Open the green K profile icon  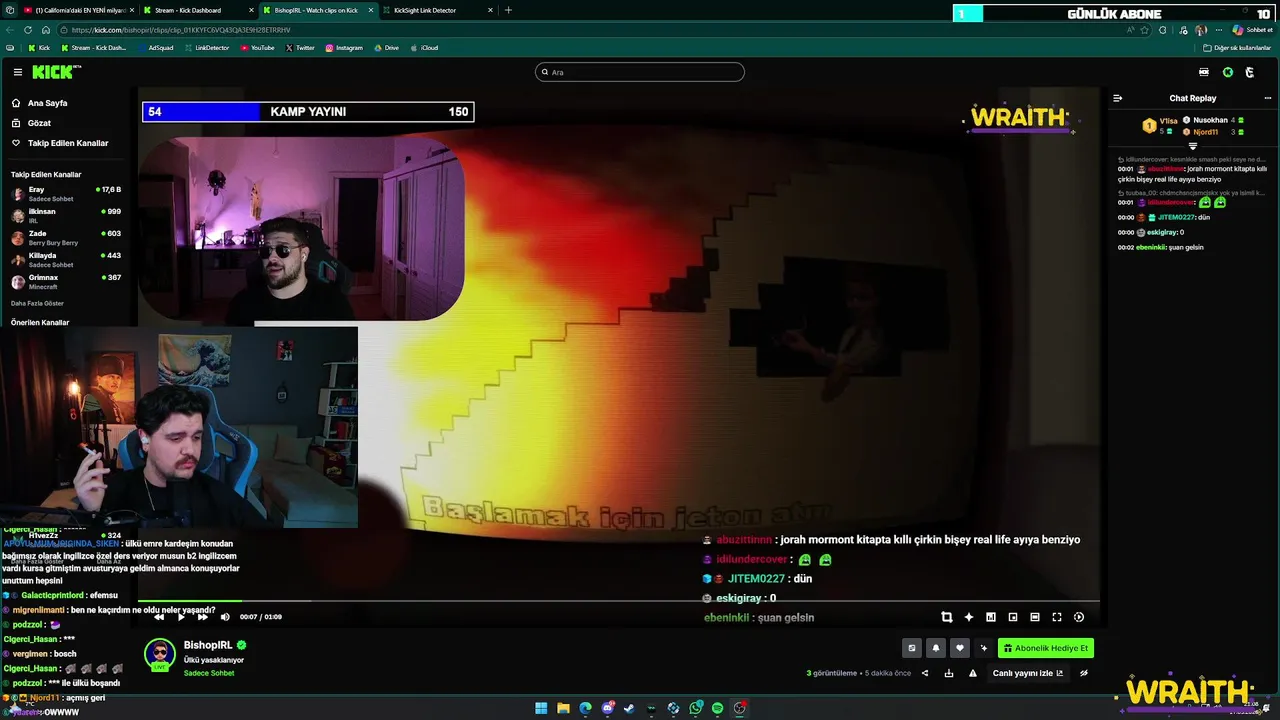point(1228,72)
